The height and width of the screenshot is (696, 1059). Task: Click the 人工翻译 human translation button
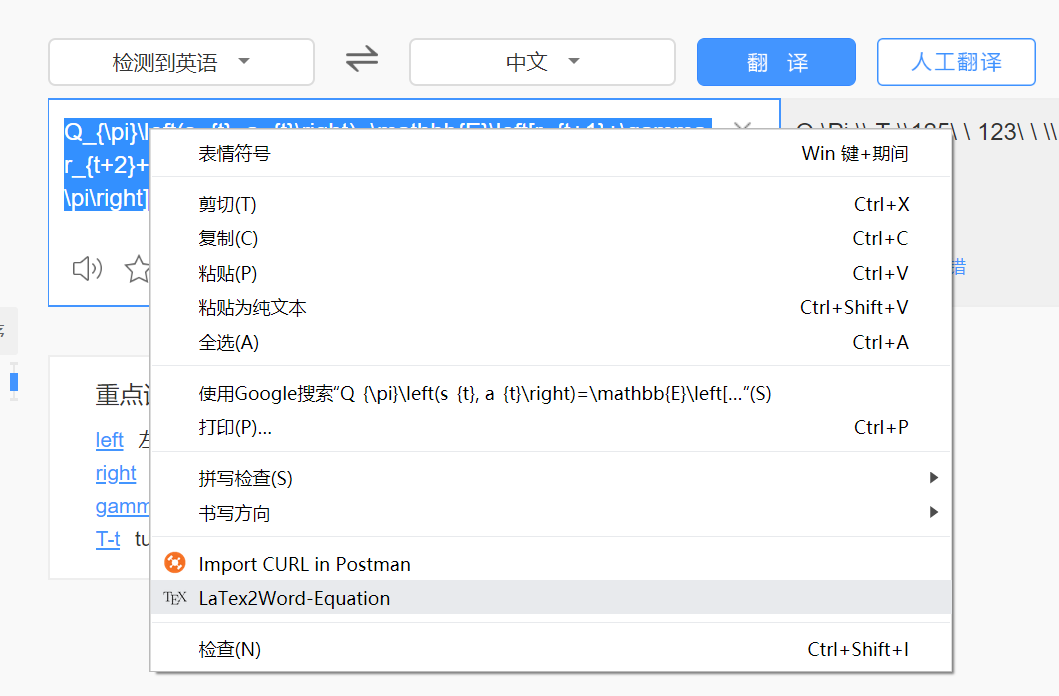click(x=955, y=61)
